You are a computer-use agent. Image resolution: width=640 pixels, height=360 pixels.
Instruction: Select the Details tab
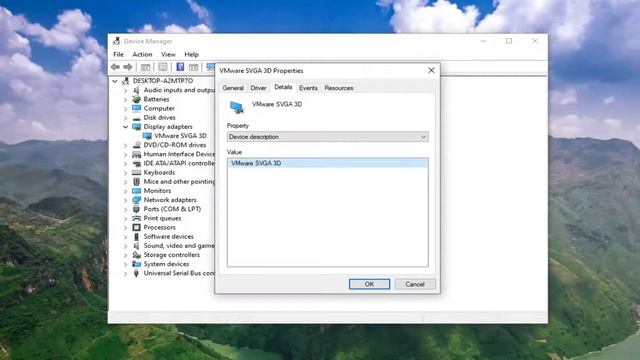283,87
